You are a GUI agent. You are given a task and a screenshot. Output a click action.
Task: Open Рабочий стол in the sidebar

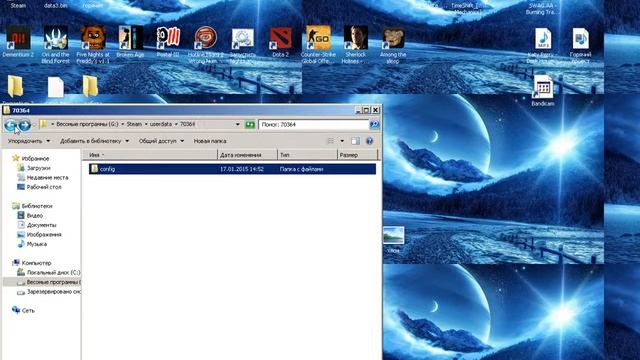point(44,187)
